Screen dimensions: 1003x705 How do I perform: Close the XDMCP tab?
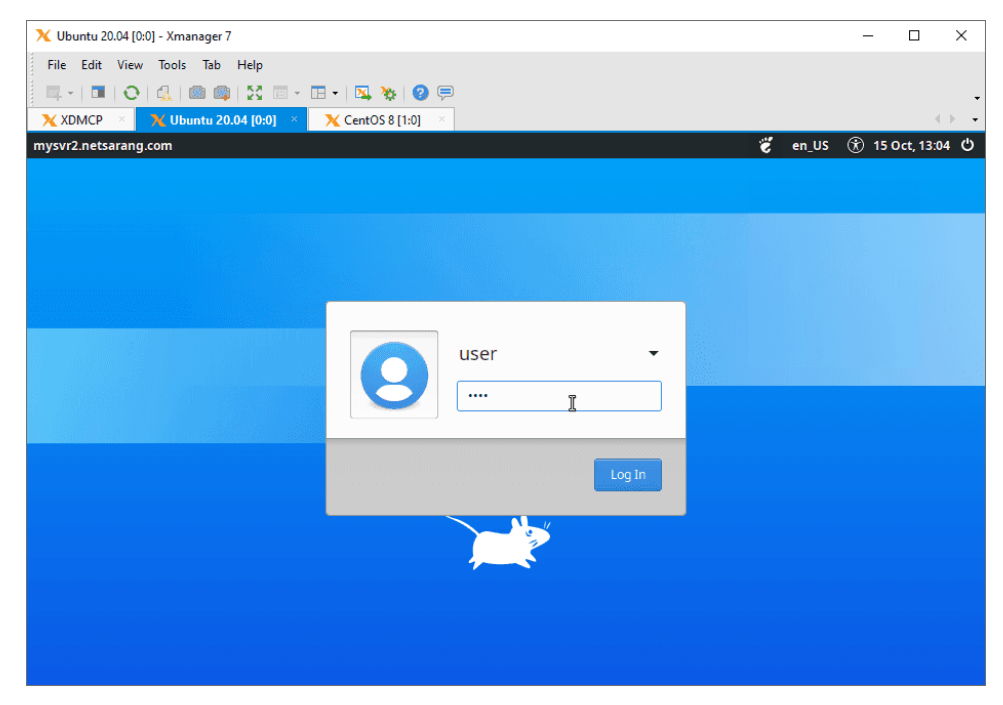pos(122,119)
